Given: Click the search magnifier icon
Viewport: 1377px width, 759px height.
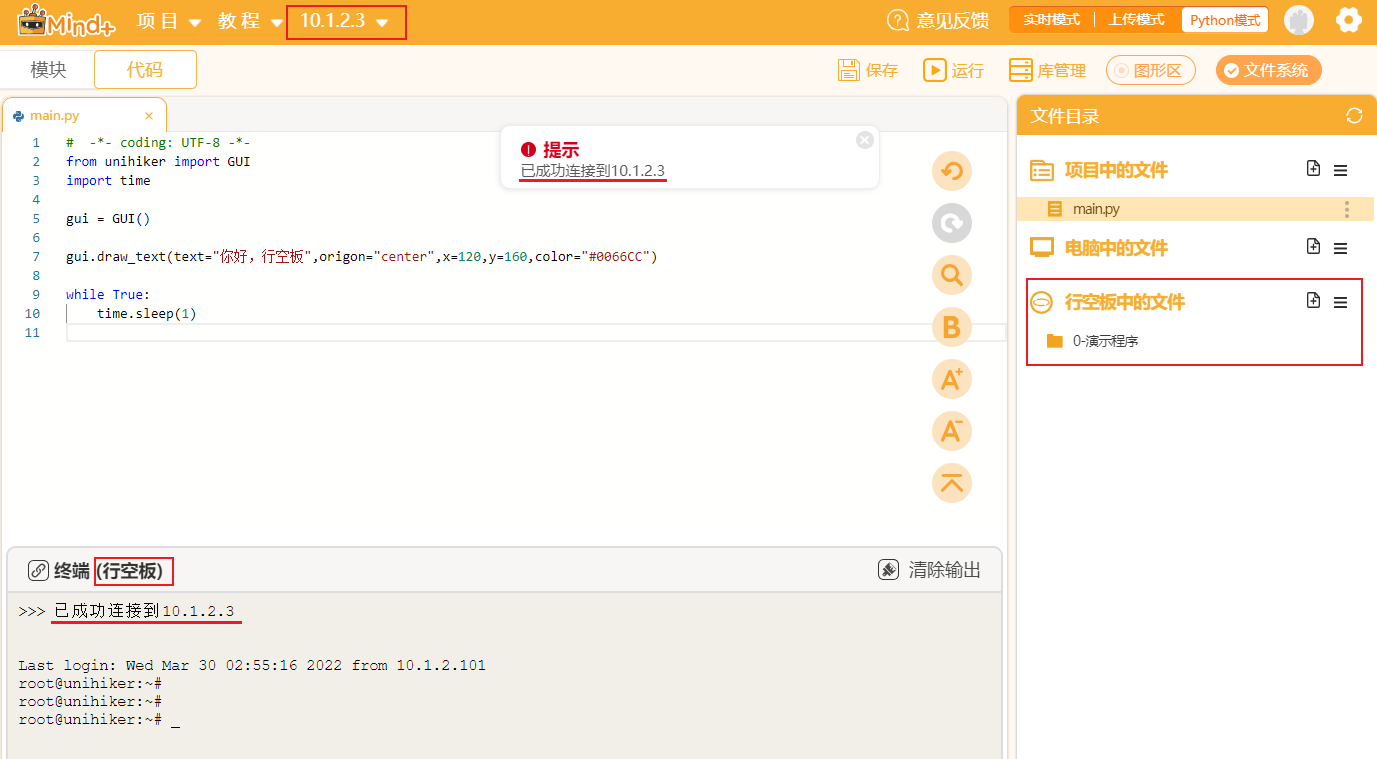Looking at the screenshot, I should point(952,275).
